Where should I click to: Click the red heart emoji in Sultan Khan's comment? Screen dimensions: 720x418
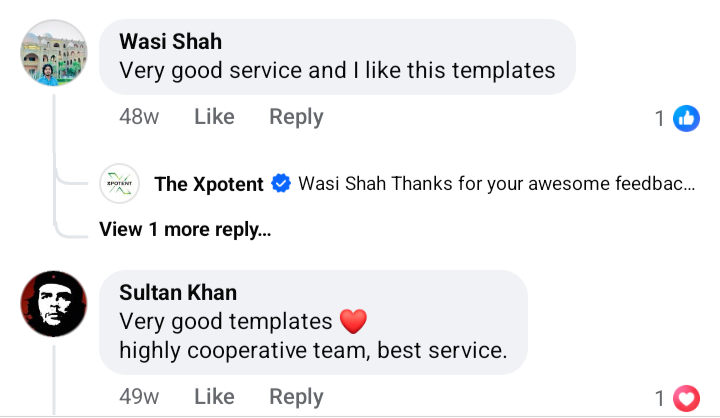354,322
